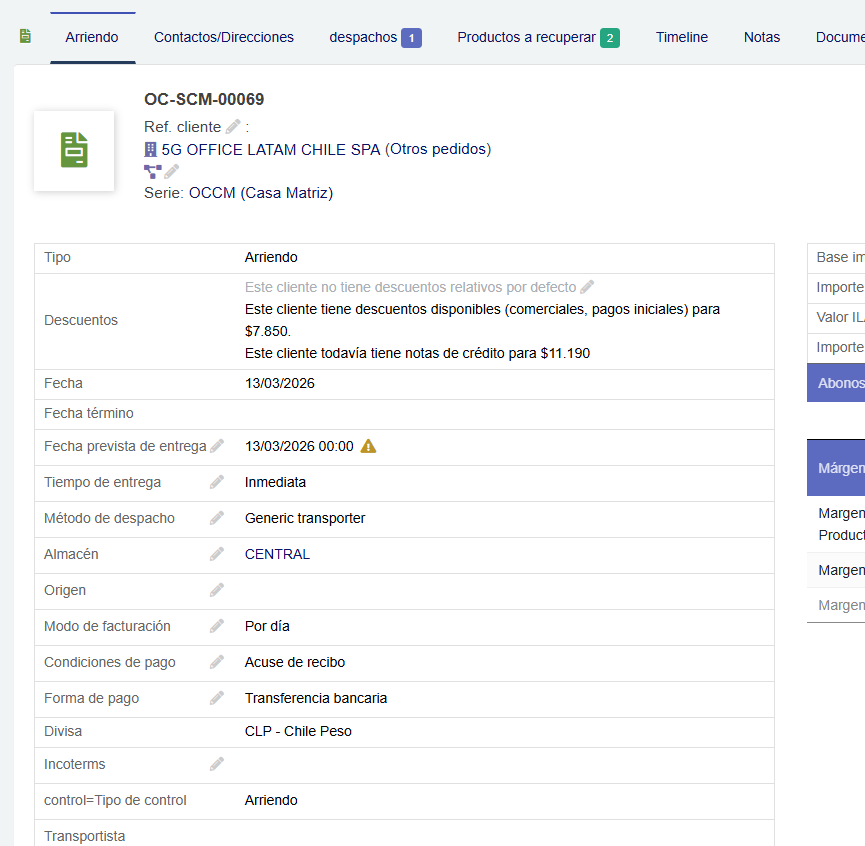Open Contactos/Direcciones tab
Screen dimensions: 865x846
tap(224, 37)
